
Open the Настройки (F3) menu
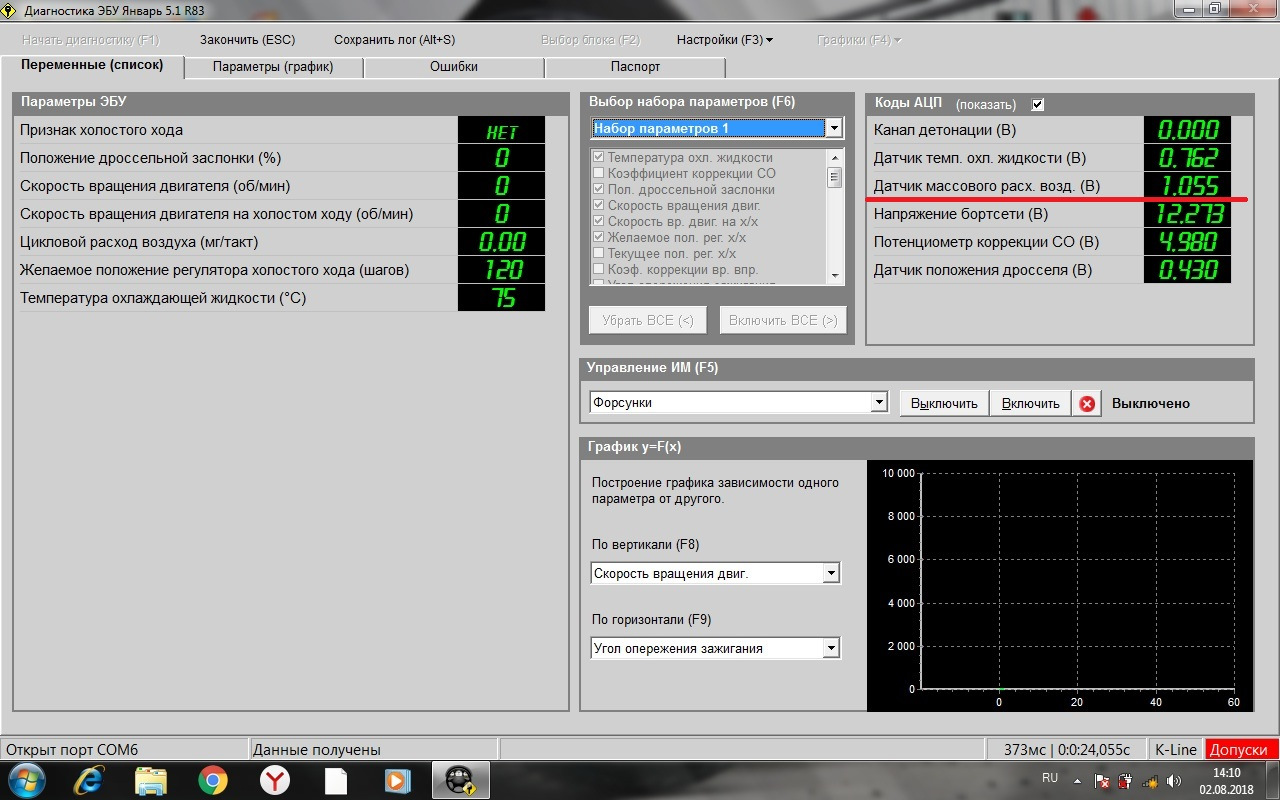724,40
